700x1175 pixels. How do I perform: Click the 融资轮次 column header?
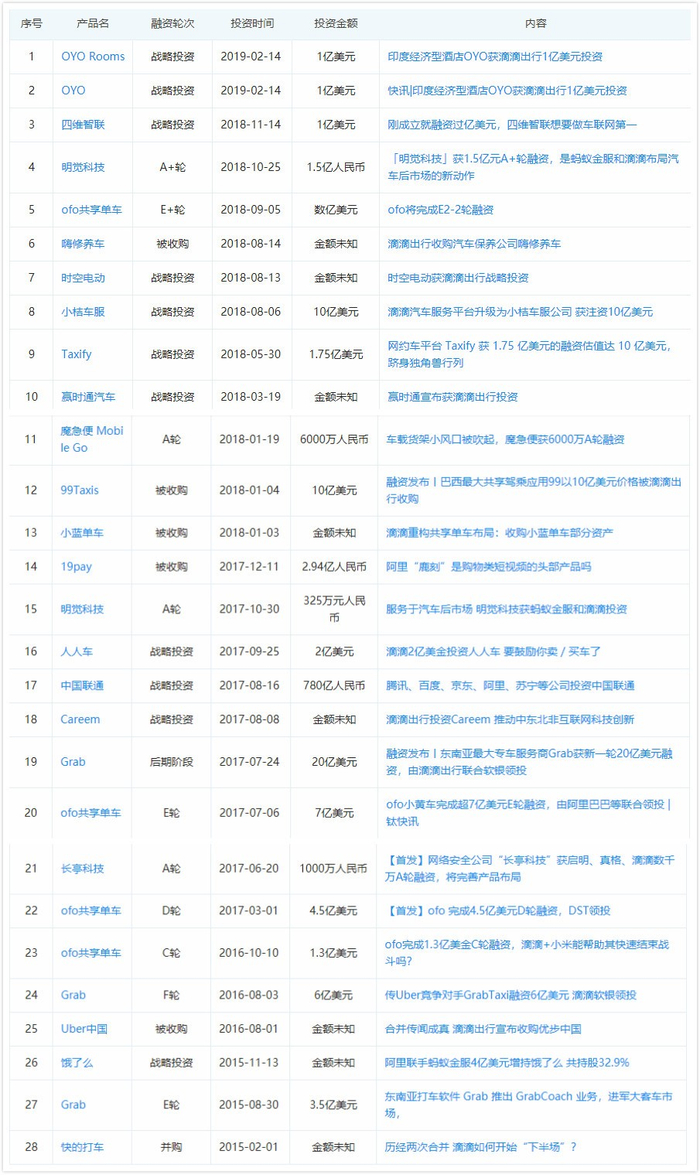tap(172, 24)
